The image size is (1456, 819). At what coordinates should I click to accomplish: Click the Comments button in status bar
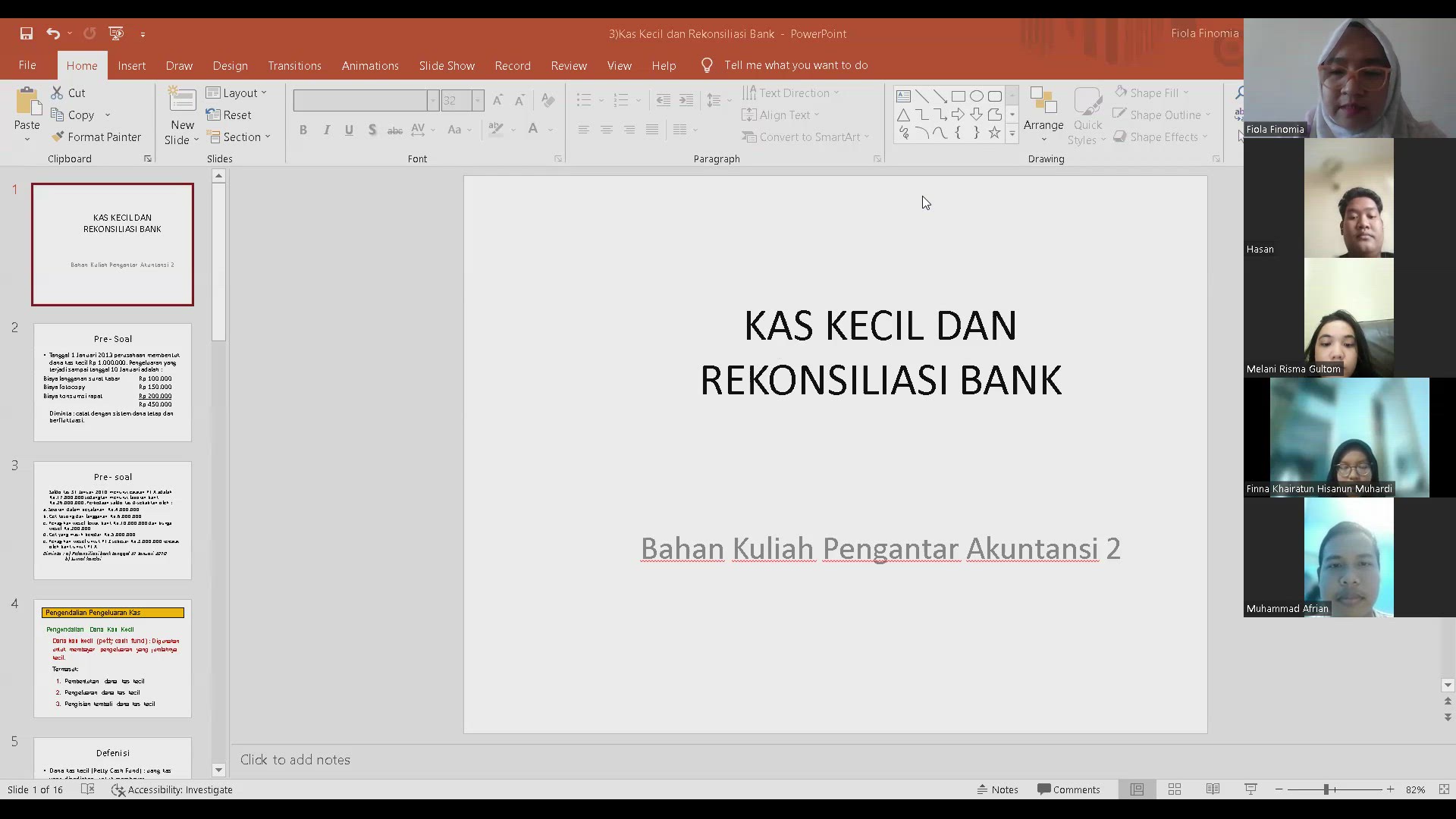coord(1068,789)
